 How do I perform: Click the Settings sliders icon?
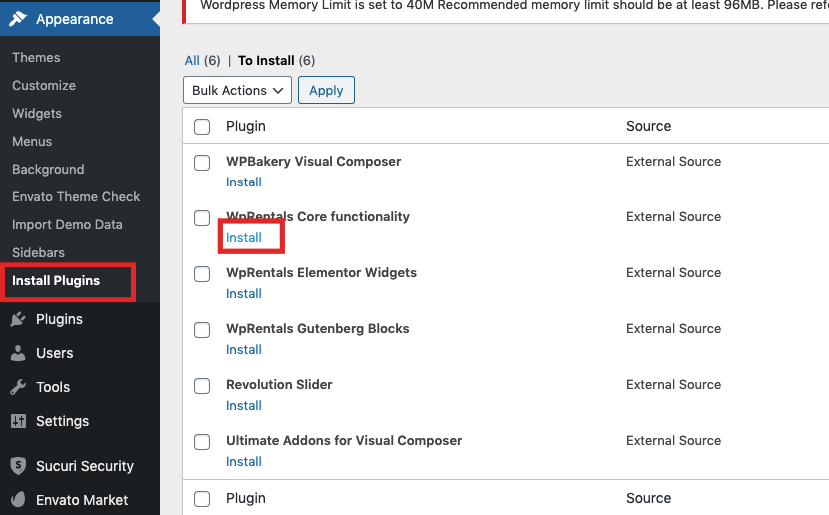[18, 421]
